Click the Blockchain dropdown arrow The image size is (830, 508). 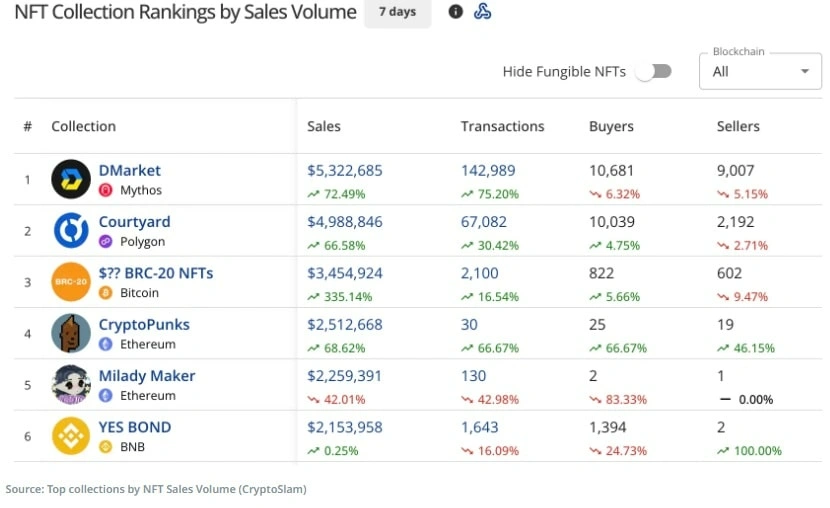coord(805,71)
